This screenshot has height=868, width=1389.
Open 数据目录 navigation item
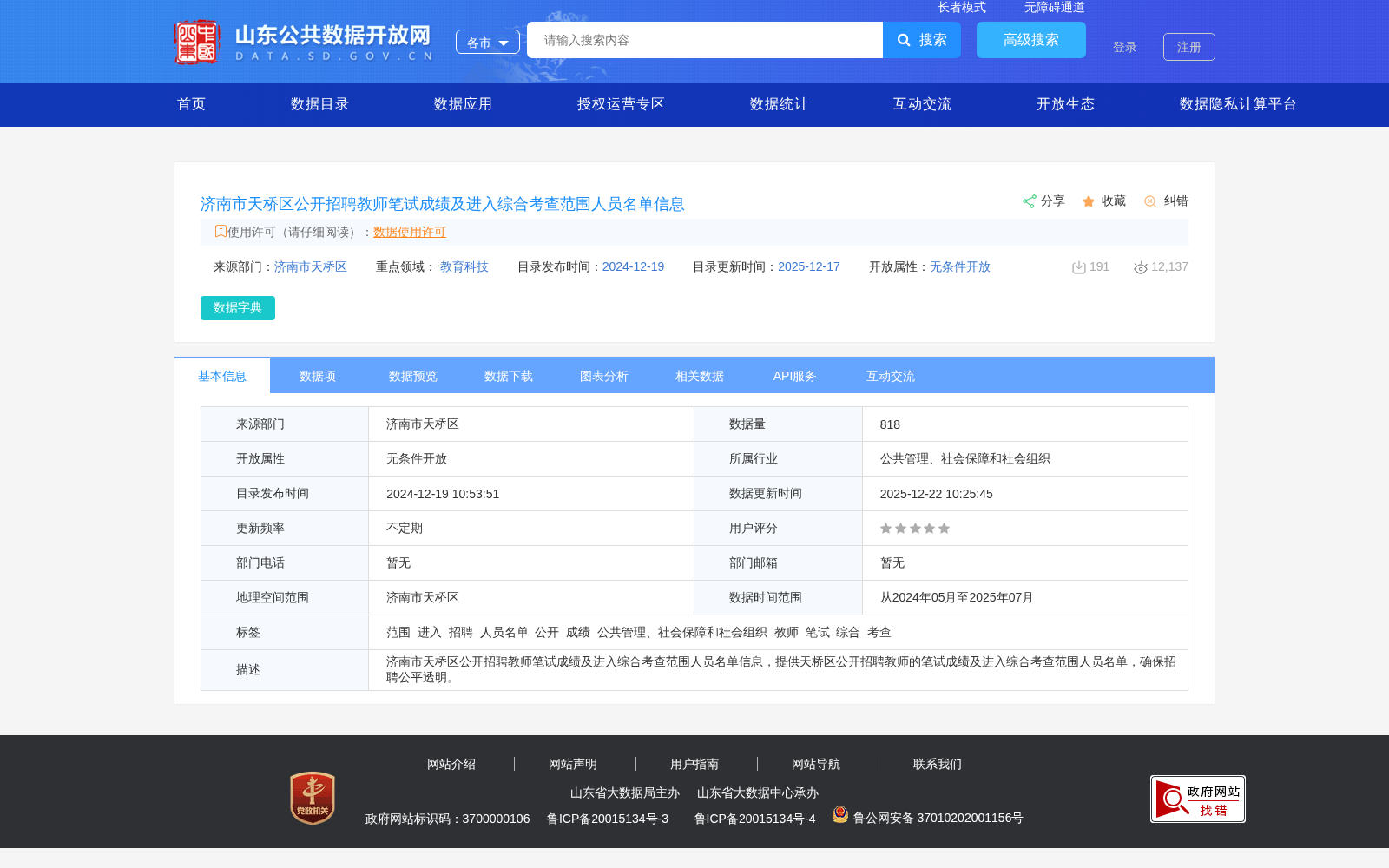click(319, 104)
